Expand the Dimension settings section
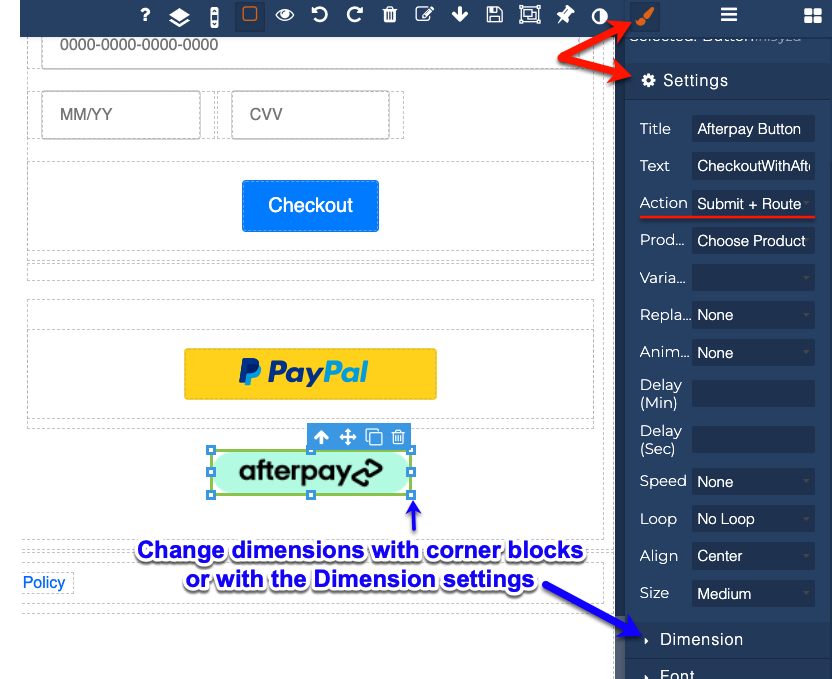Image resolution: width=832 pixels, height=679 pixels. (701, 640)
